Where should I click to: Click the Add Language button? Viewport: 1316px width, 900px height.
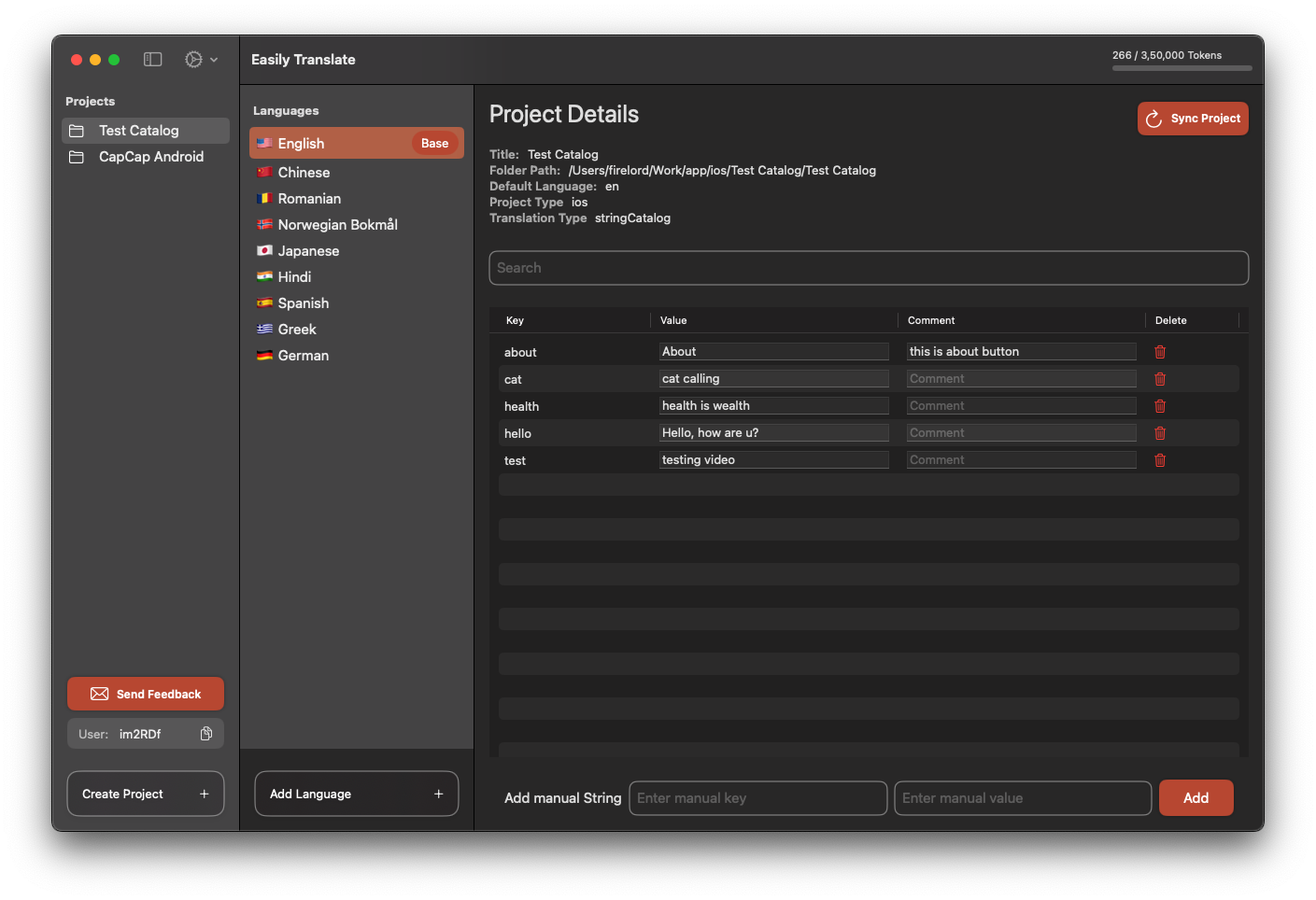coord(357,794)
